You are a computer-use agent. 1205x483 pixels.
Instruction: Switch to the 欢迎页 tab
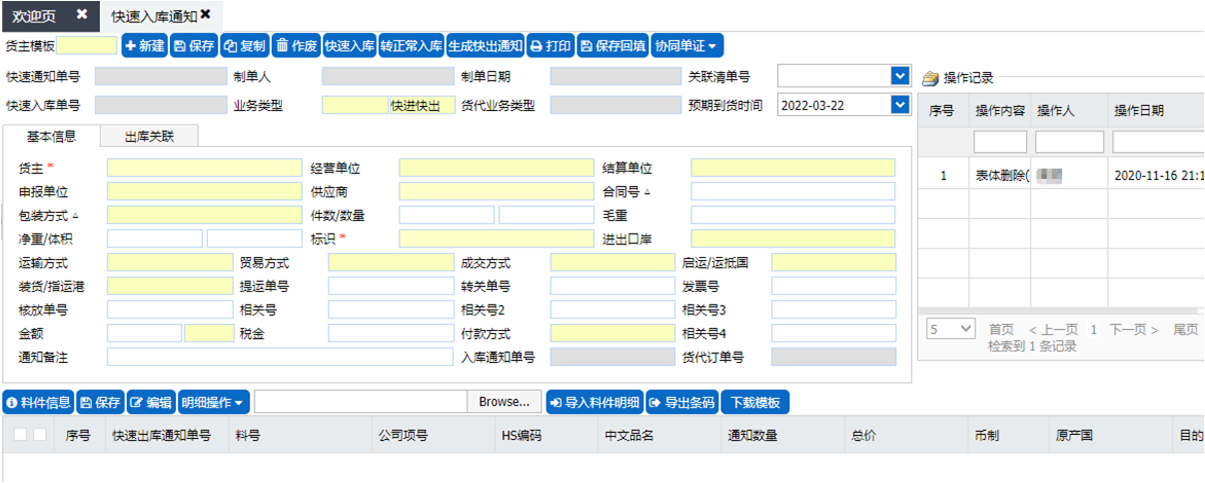click(x=40, y=15)
